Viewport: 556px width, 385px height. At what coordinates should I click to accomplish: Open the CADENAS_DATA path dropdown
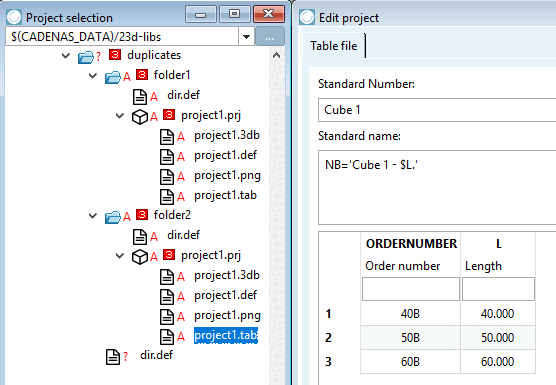(246, 37)
